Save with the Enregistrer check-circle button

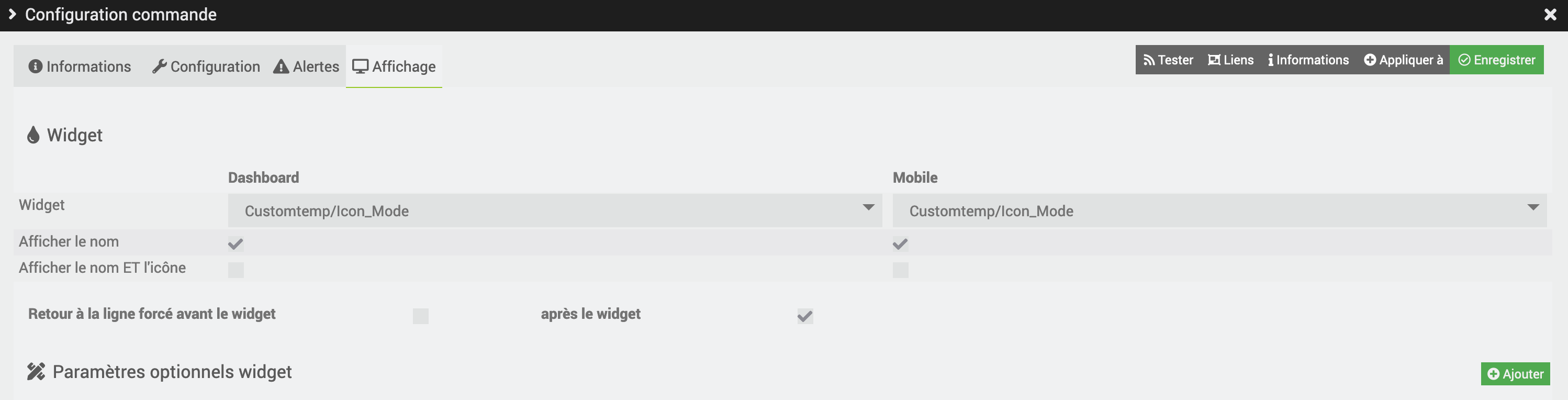(x=1496, y=60)
